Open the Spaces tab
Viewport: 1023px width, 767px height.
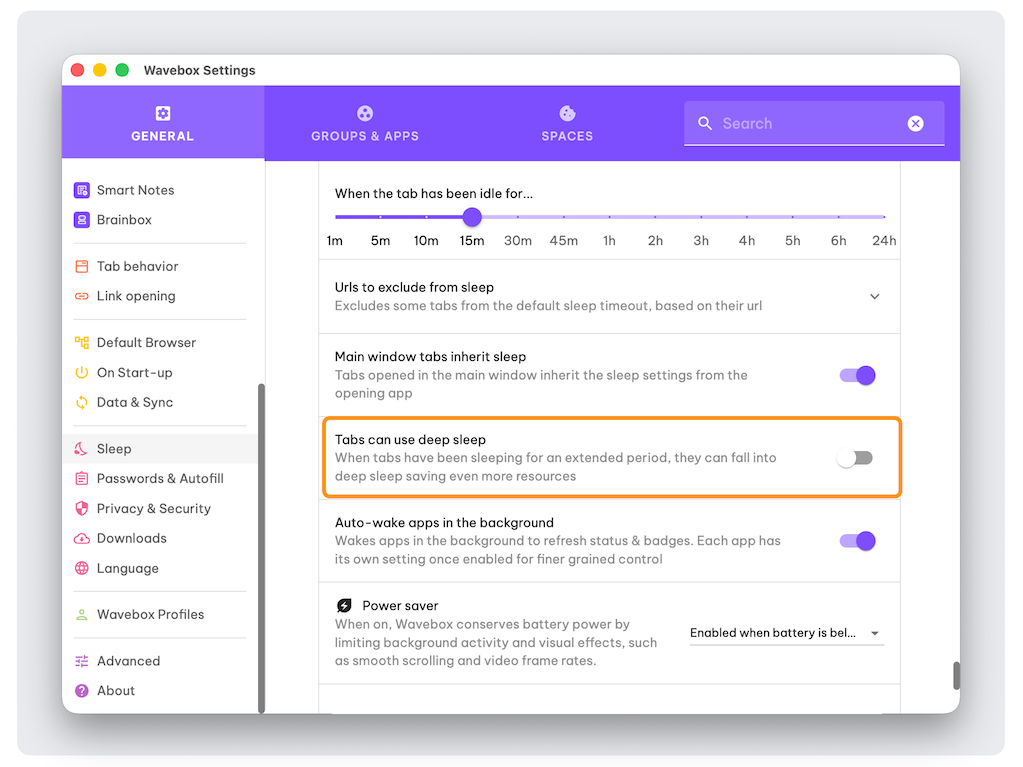pos(567,123)
